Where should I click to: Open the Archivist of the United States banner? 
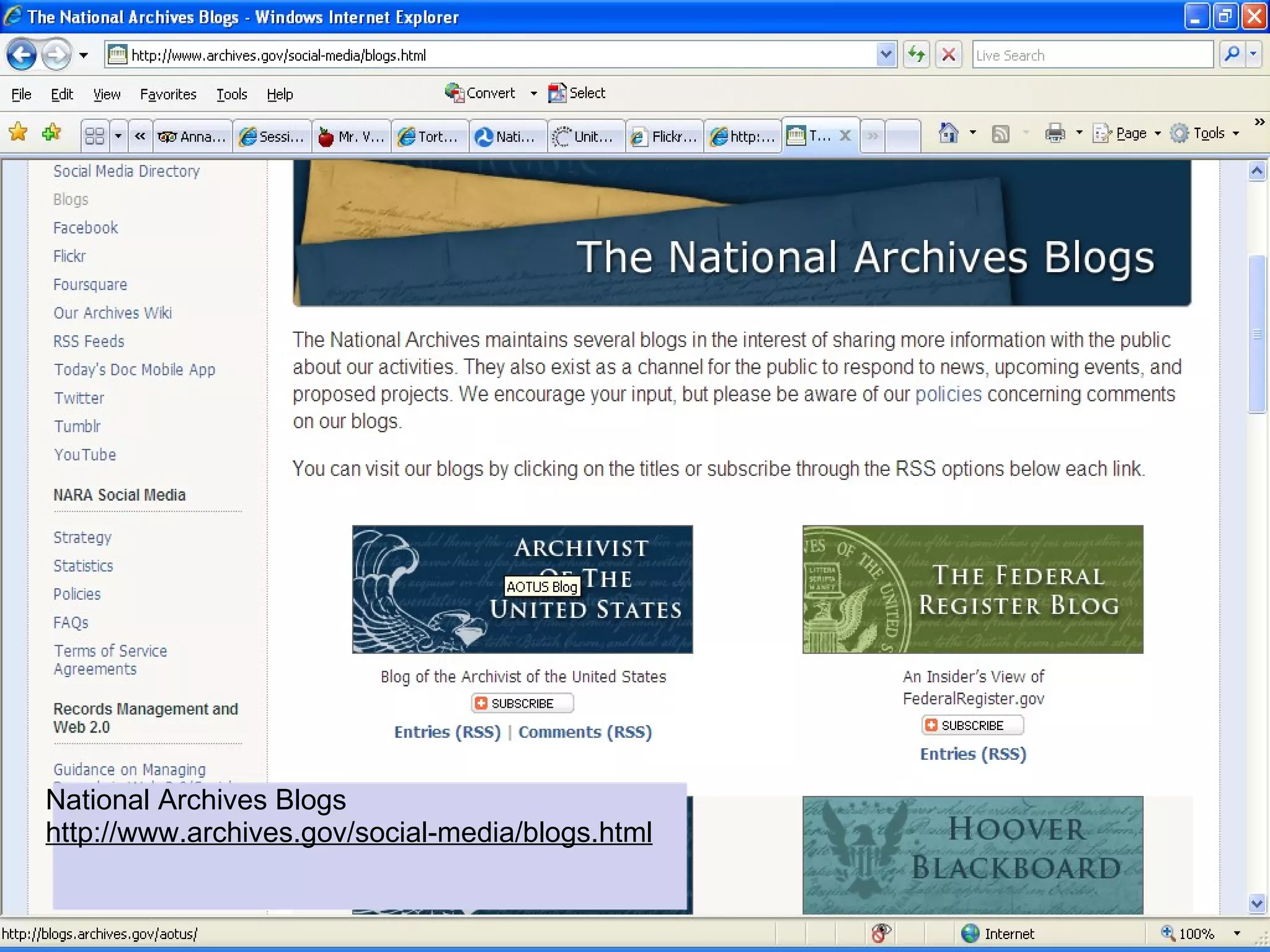click(x=522, y=589)
